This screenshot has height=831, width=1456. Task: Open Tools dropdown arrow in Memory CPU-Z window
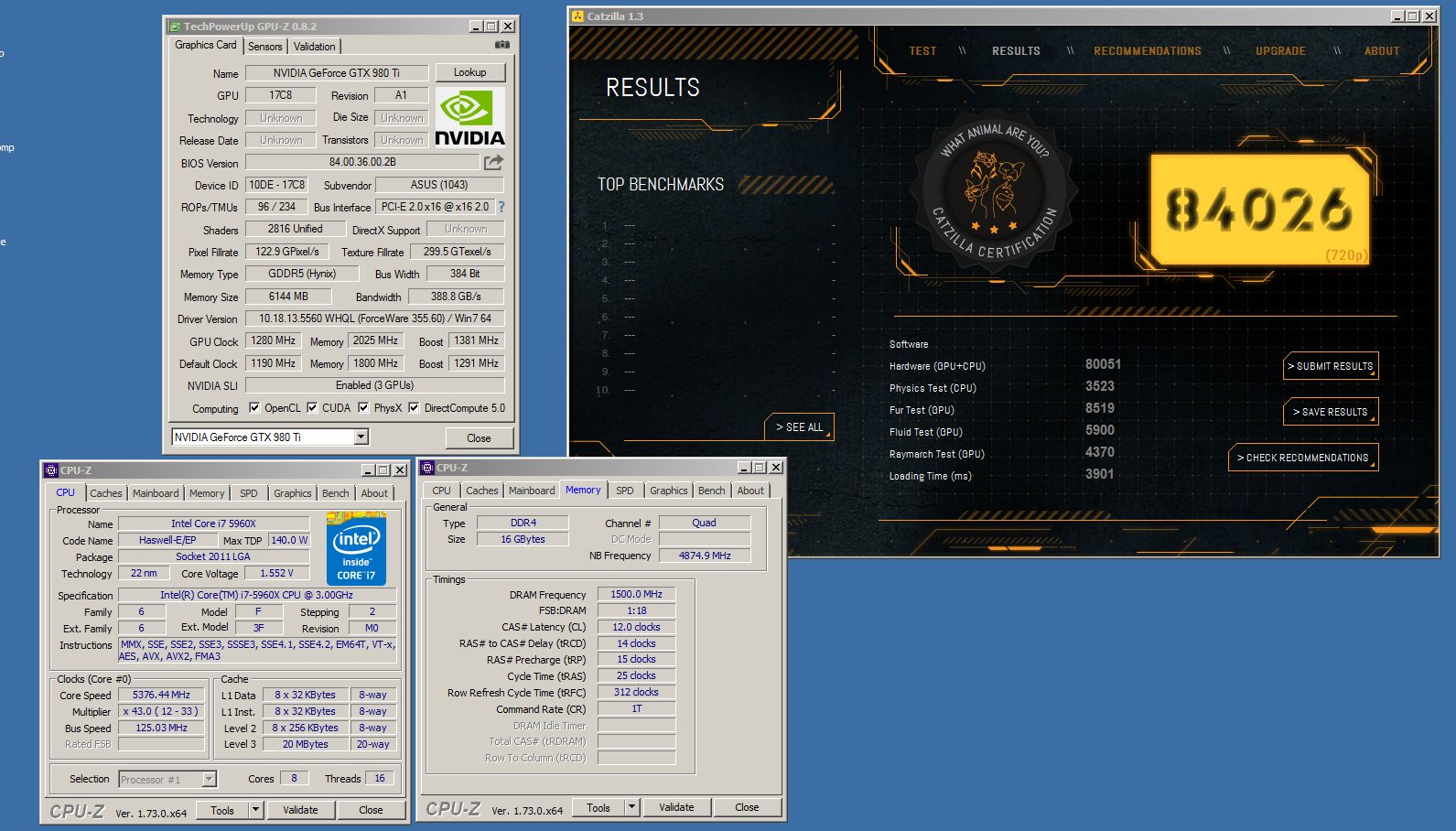tap(631, 807)
